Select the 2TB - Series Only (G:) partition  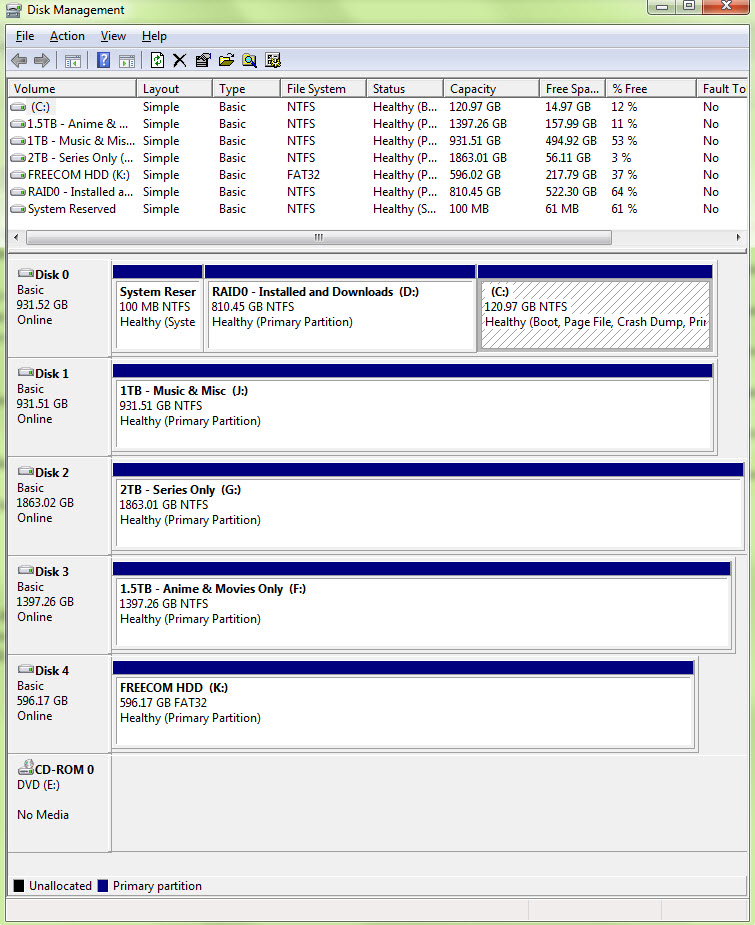tap(428, 507)
